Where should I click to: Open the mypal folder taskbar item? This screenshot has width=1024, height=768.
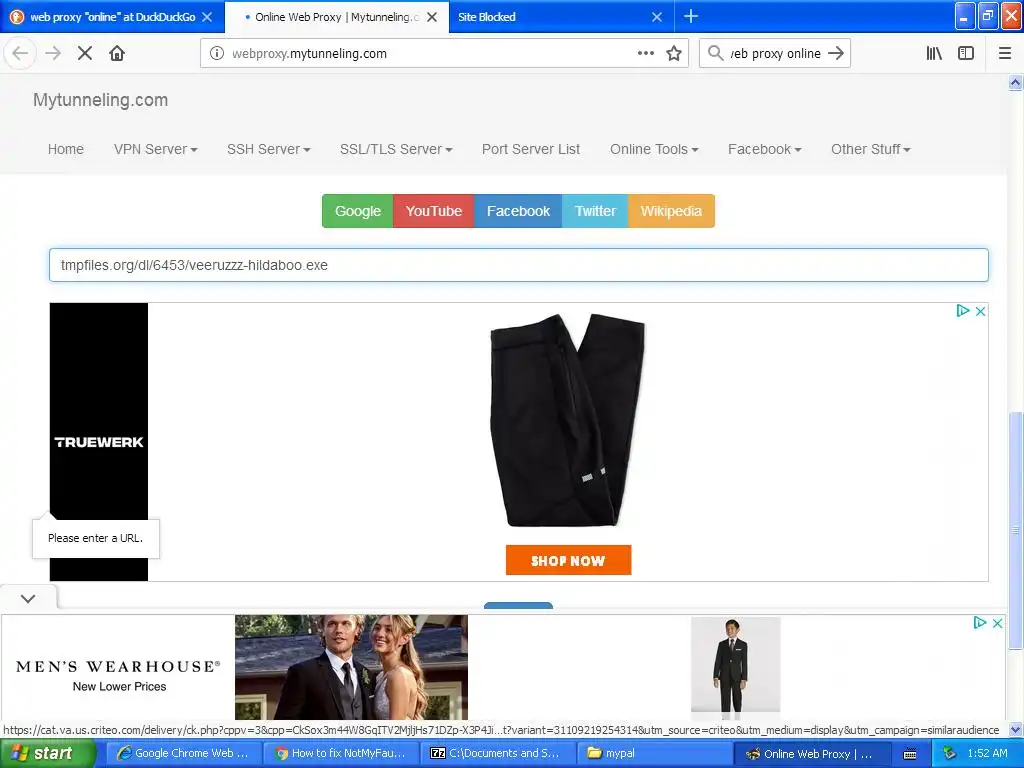click(x=656, y=753)
